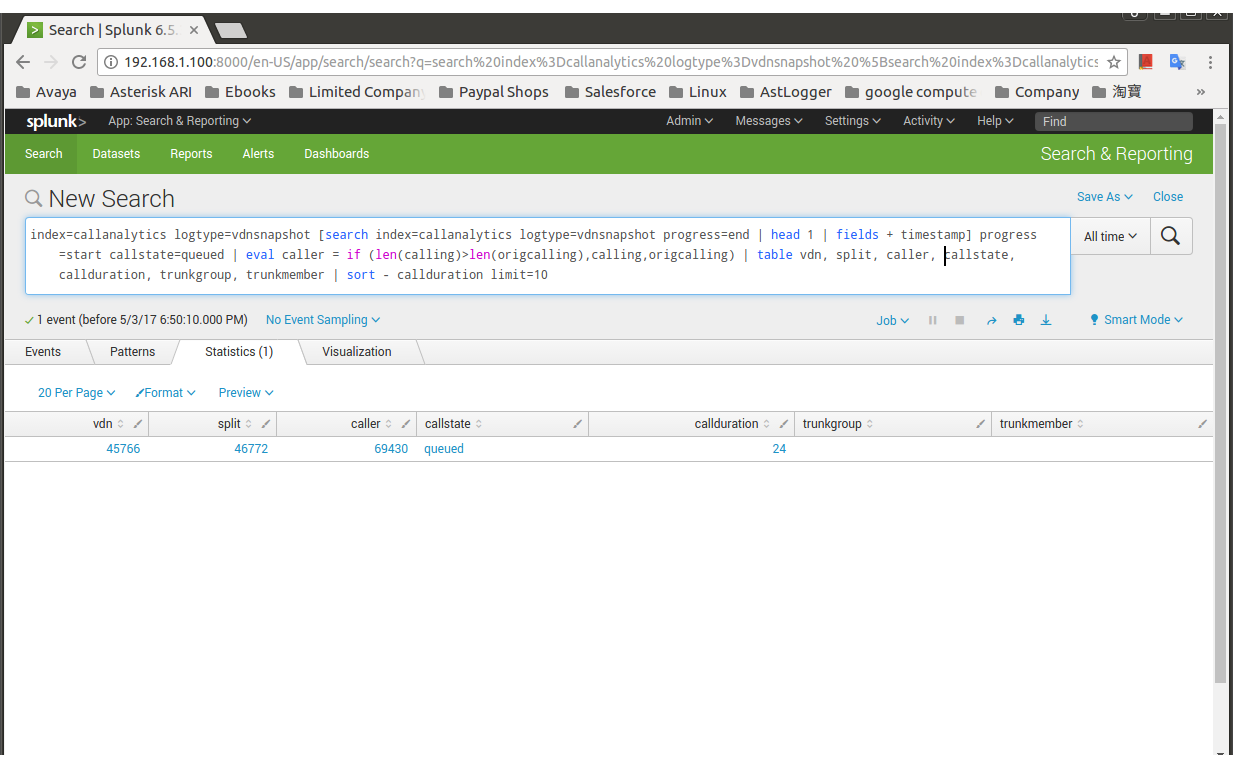This screenshot has height=768, width=1233.
Task: Open the Dashboards navigation item
Action: tap(336, 154)
